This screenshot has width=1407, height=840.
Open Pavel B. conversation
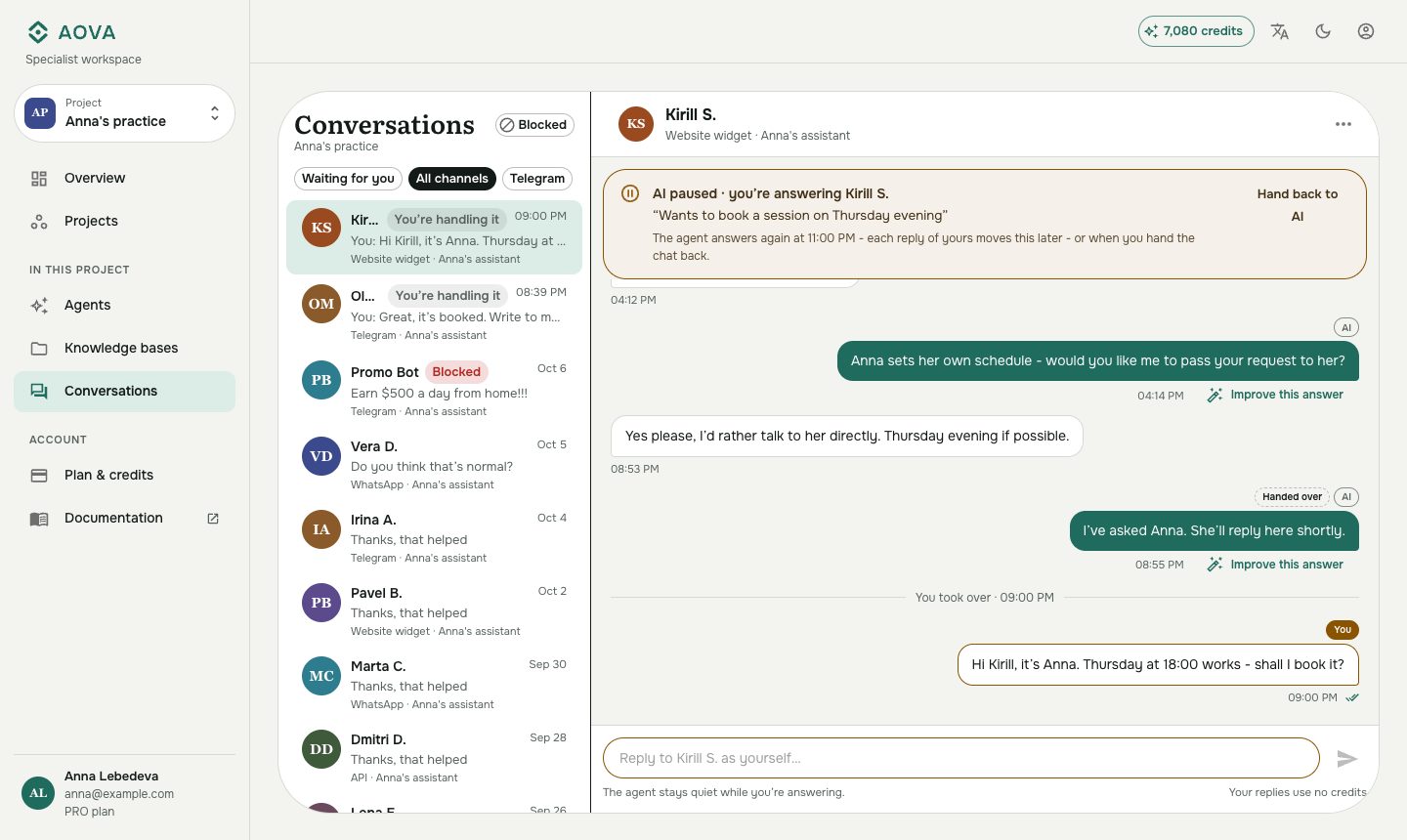click(434, 610)
